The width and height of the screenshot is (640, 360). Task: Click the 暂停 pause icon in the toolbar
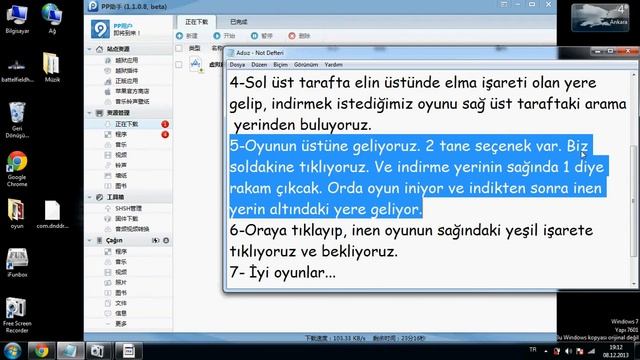click(254, 36)
